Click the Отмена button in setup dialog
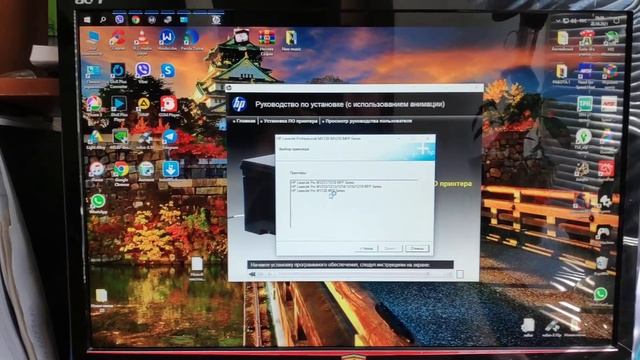Viewport: 640px width, 360px height. [417, 249]
